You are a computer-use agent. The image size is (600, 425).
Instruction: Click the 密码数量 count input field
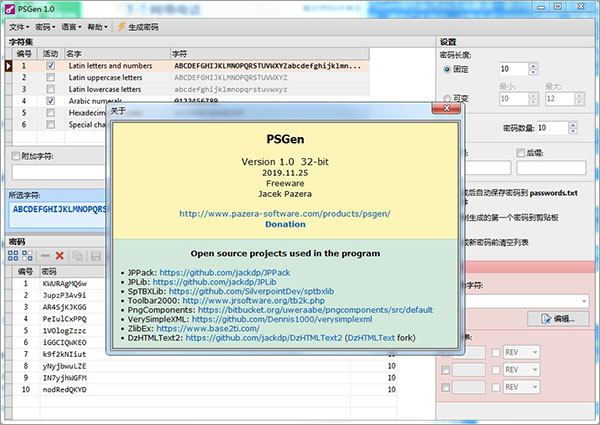pyautogui.click(x=552, y=128)
